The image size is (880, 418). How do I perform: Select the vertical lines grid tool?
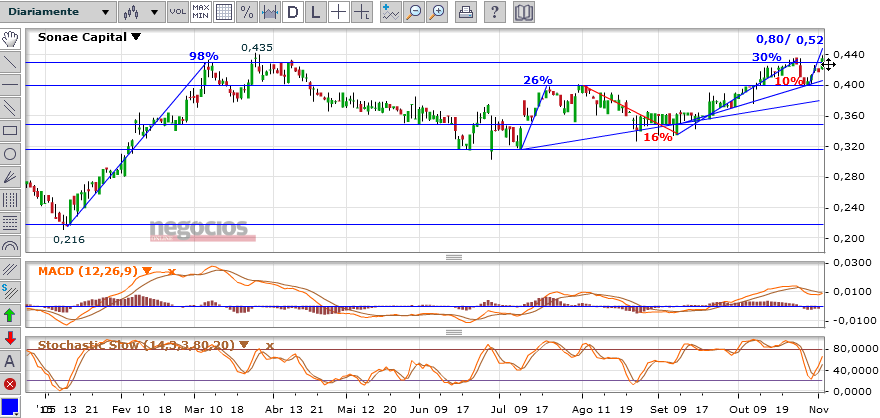coord(10,200)
